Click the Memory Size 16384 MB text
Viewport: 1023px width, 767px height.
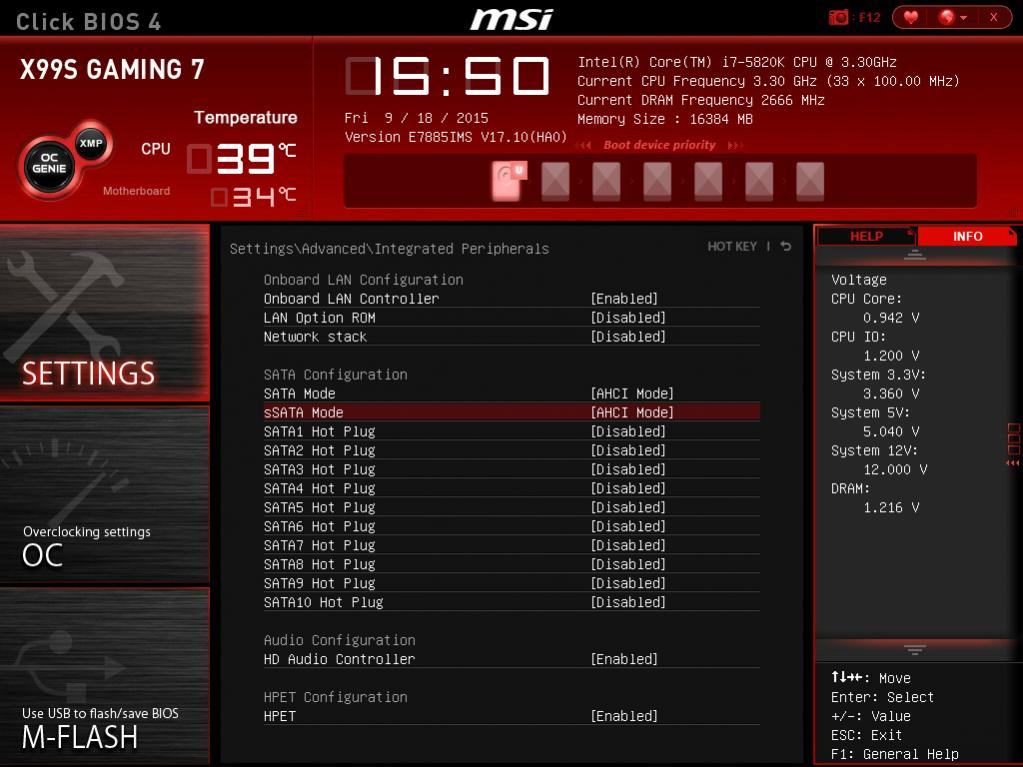coord(665,119)
